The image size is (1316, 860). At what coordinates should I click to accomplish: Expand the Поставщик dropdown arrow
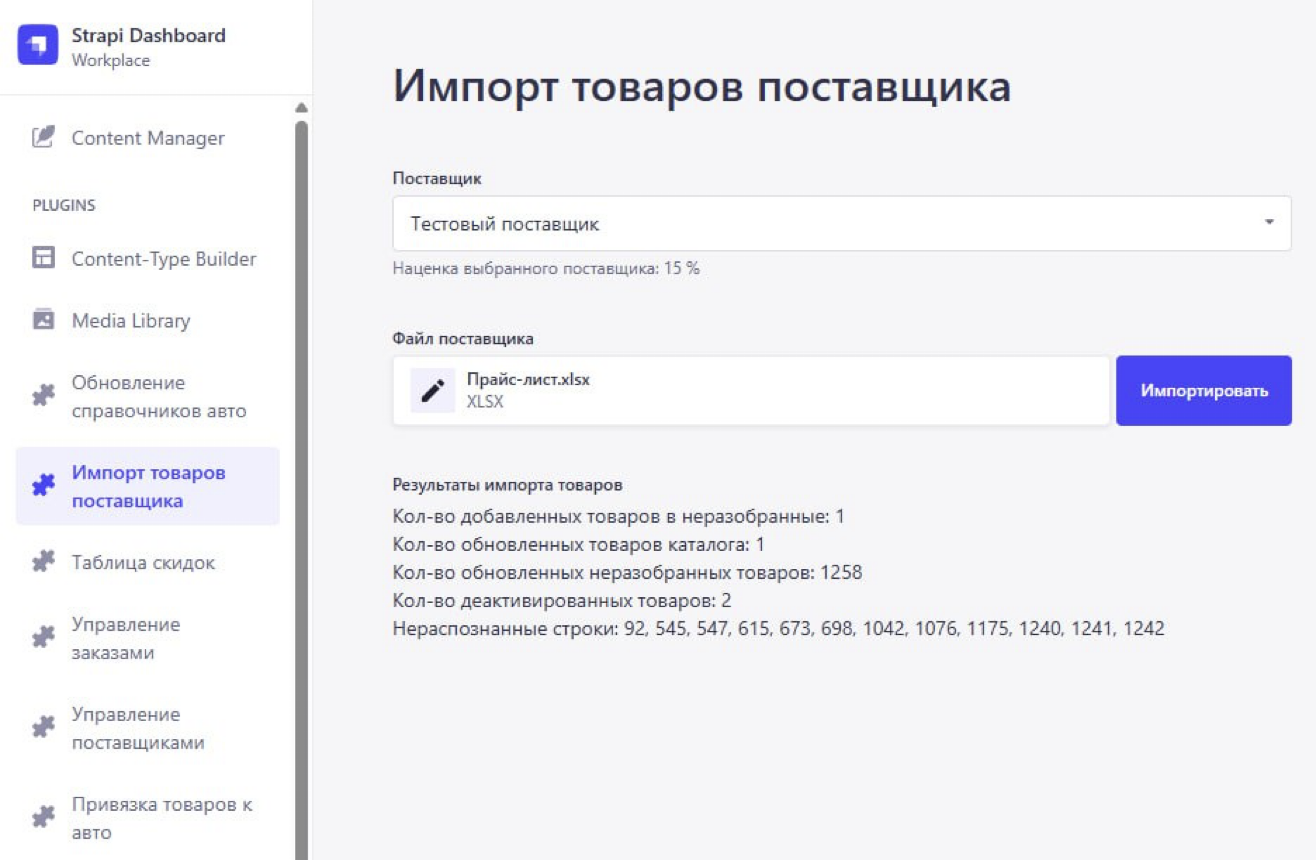tap(1269, 223)
